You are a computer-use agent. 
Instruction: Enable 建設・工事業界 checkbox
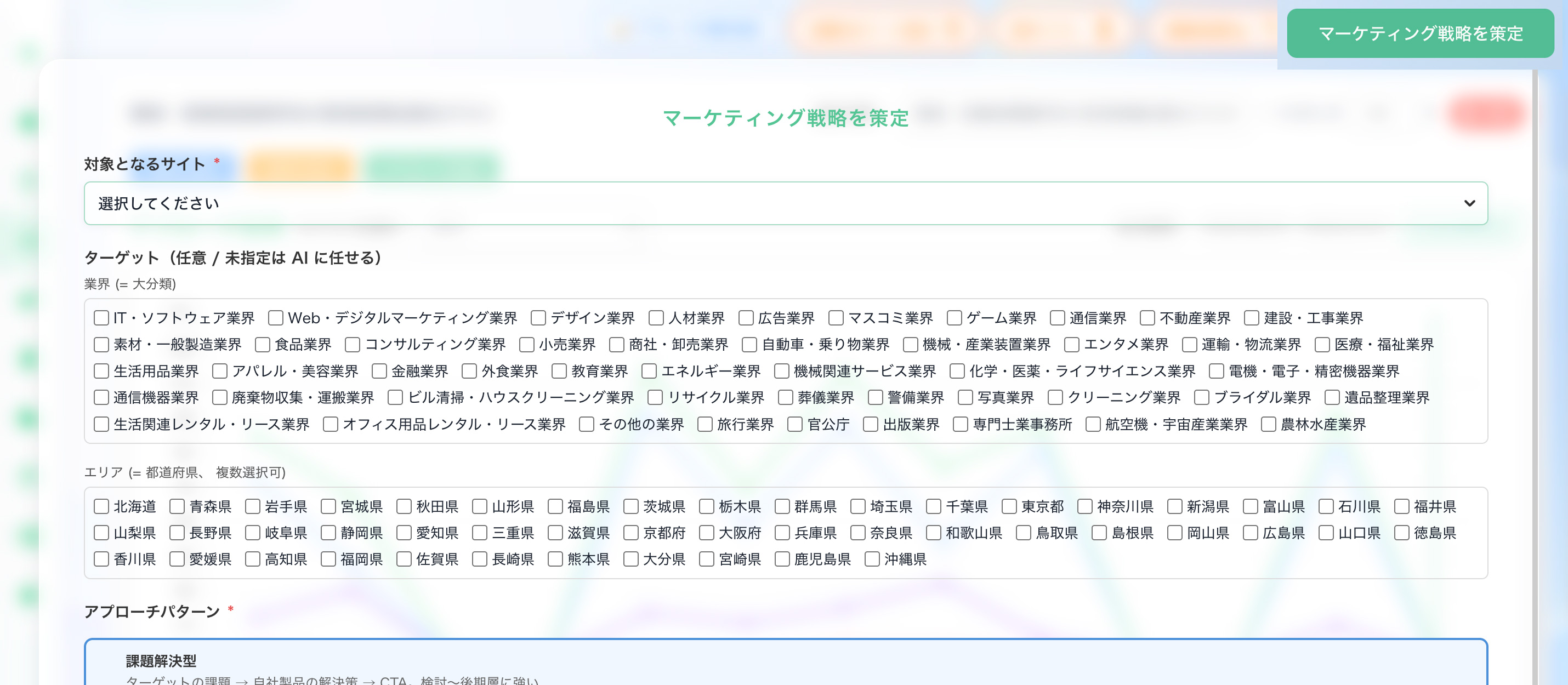1252,318
